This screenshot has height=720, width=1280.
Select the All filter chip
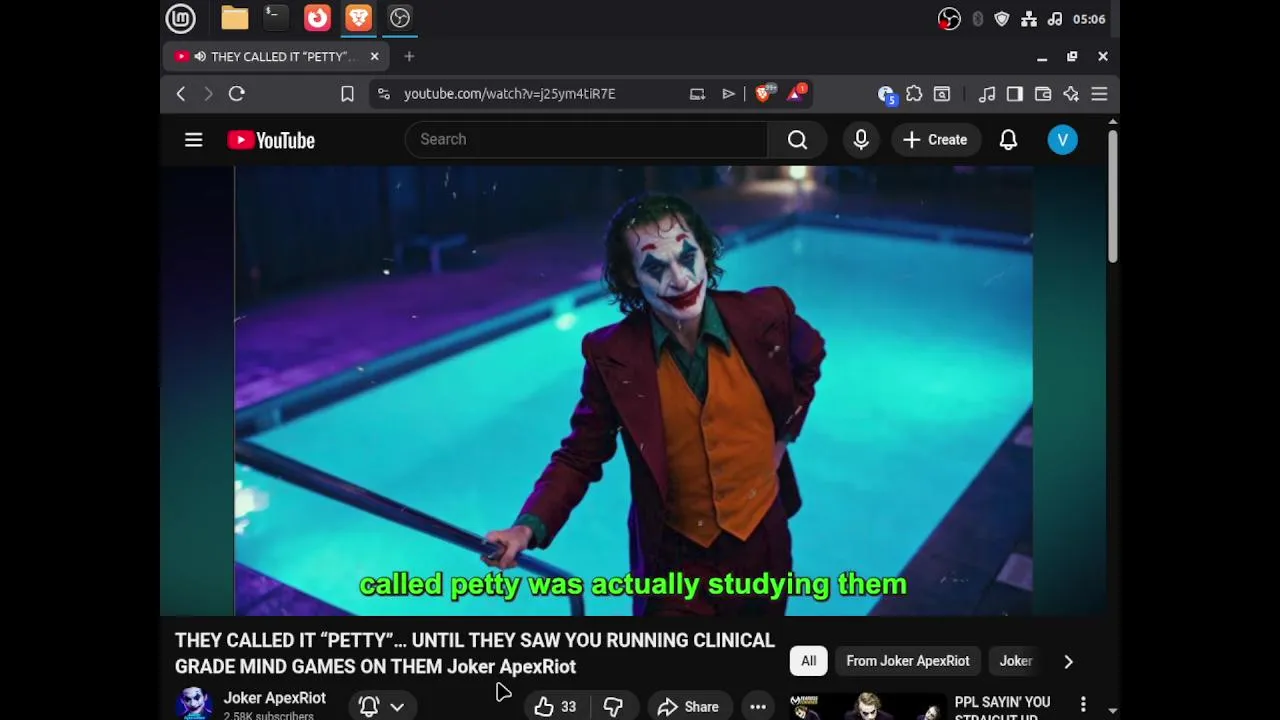click(808, 661)
